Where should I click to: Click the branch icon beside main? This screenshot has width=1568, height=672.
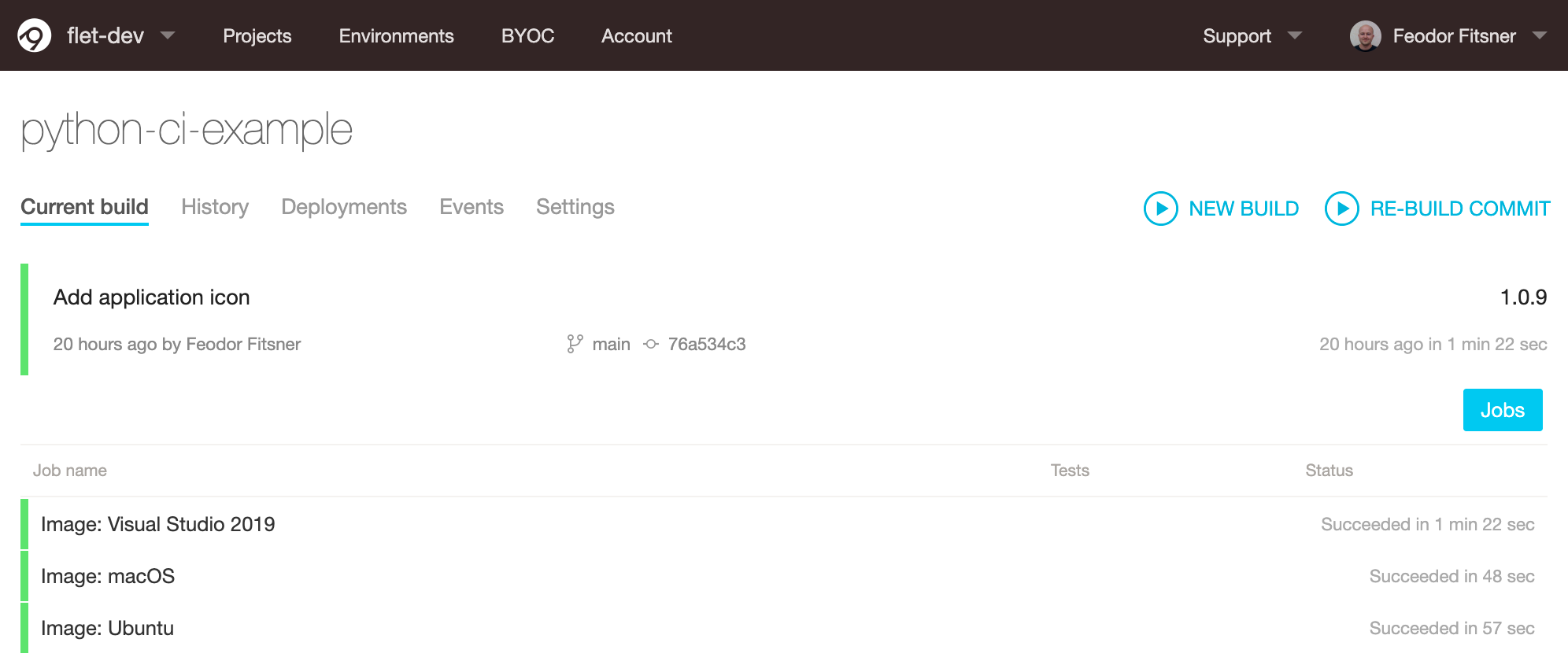pyautogui.click(x=575, y=344)
